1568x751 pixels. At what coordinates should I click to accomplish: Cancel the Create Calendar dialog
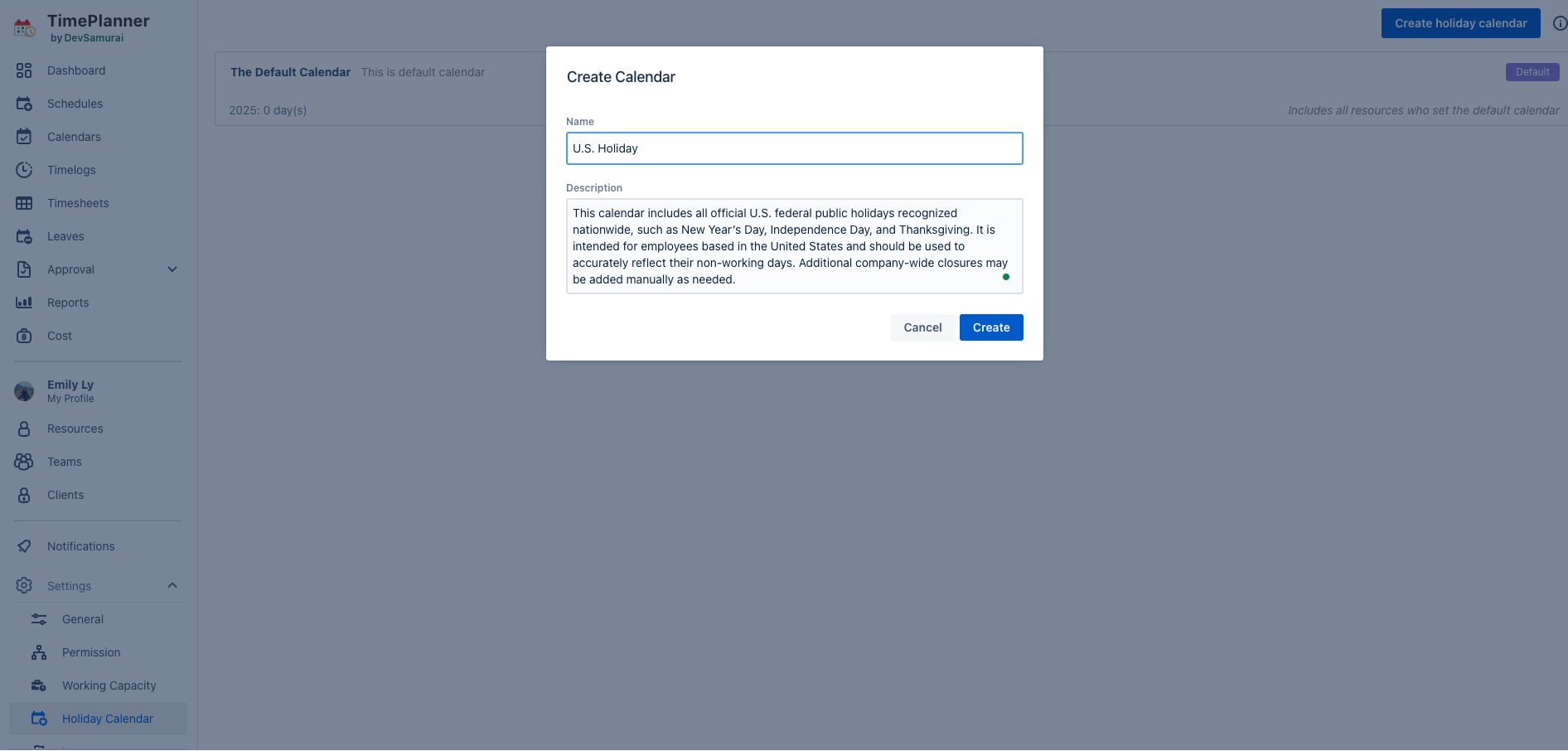point(922,327)
